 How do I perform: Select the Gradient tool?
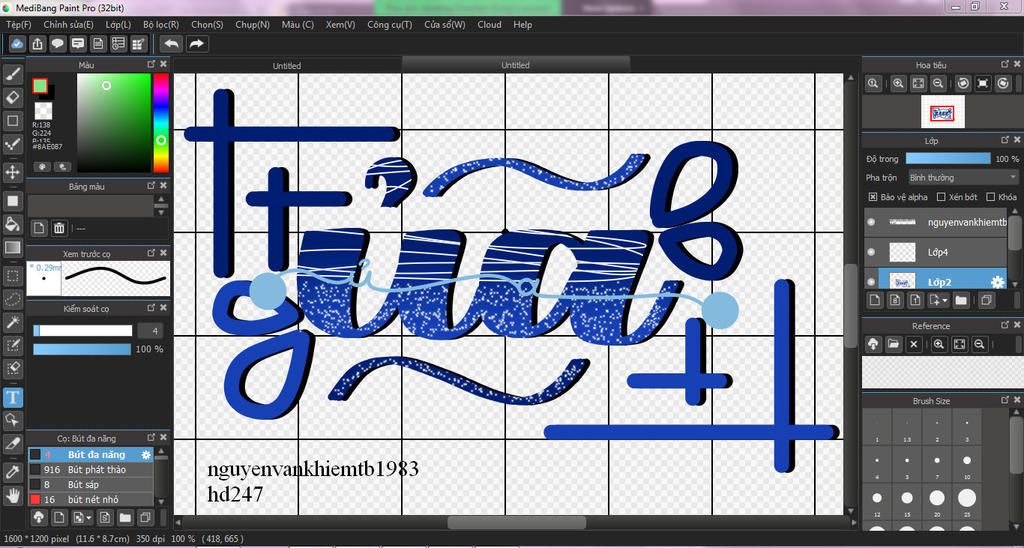(12, 248)
